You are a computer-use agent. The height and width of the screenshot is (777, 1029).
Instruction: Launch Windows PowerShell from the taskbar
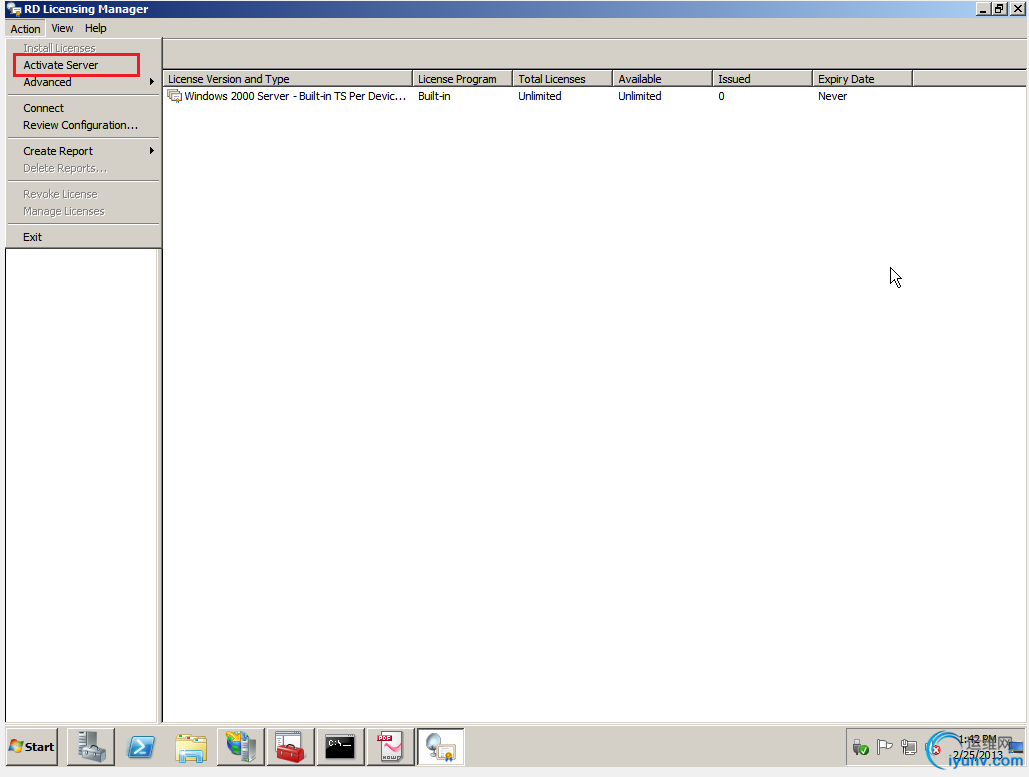coord(140,747)
